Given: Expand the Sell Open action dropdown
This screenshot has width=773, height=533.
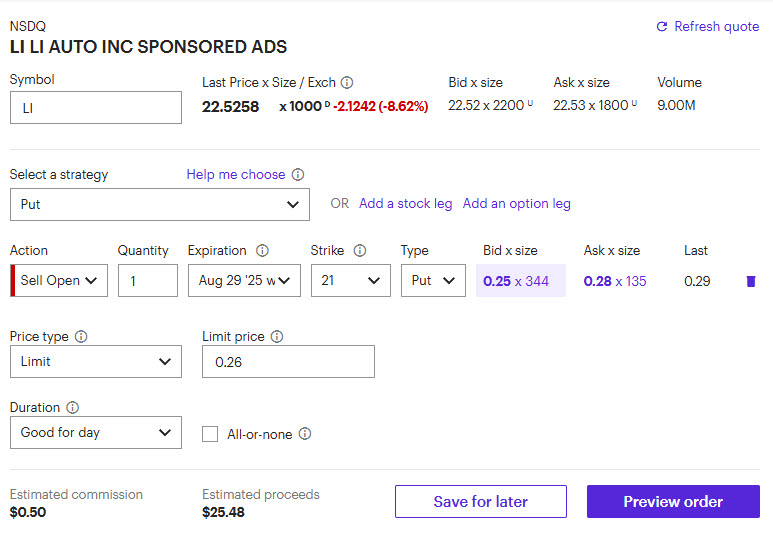Looking at the screenshot, I should pos(59,281).
